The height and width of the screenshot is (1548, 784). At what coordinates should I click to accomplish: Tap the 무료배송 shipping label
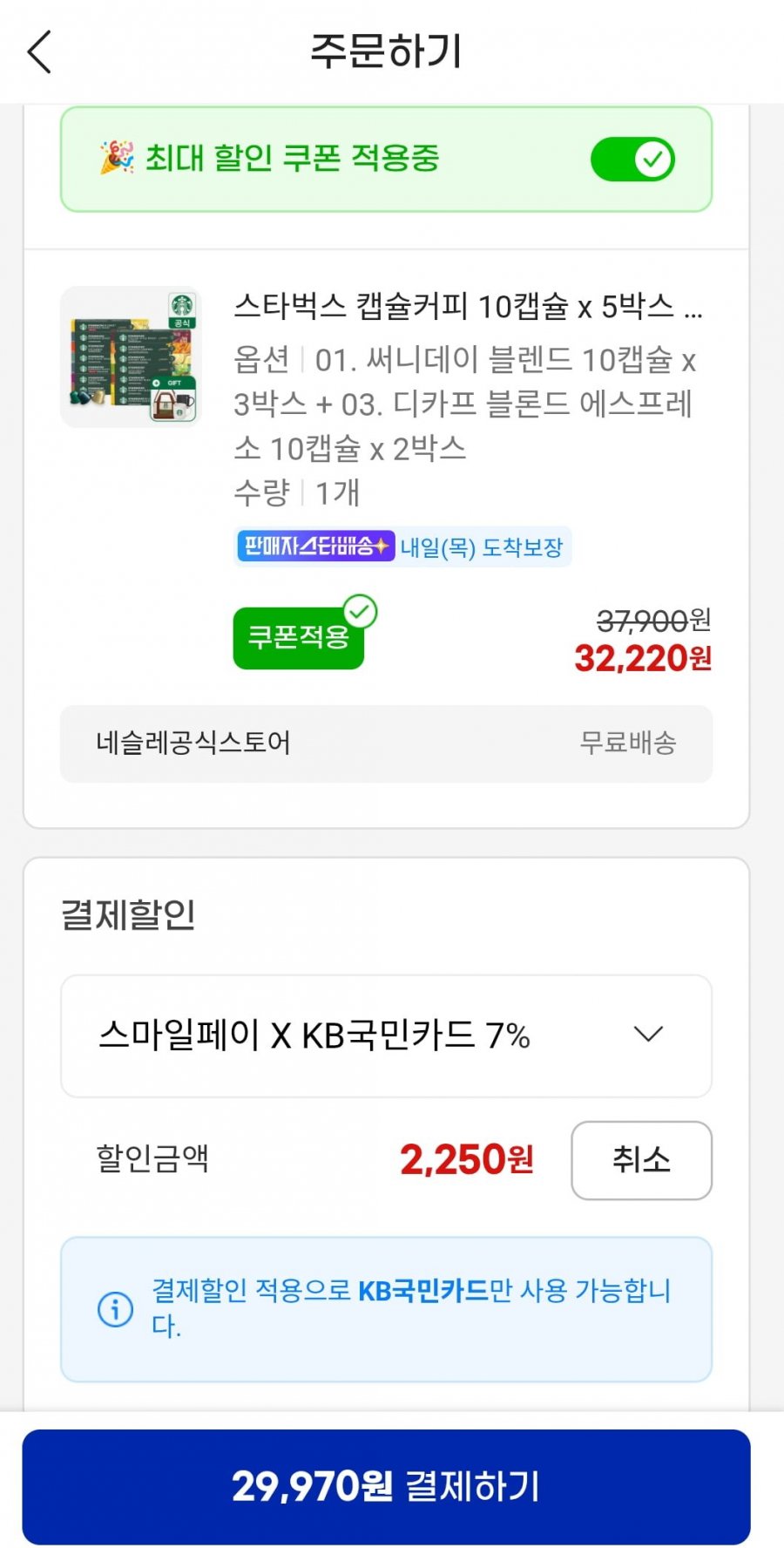coord(628,743)
